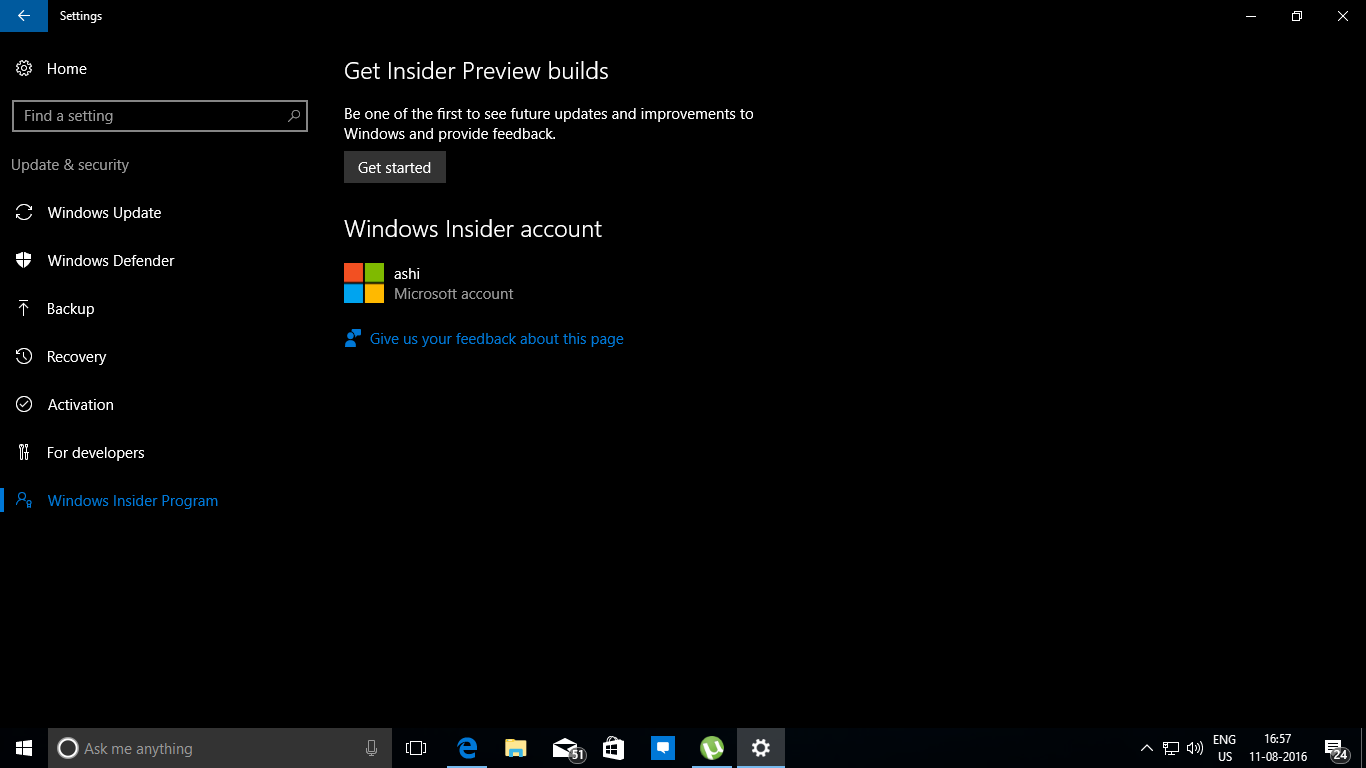Click the Recovery history icon
The width and height of the screenshot is (1366, 768).
coord(24,357)
